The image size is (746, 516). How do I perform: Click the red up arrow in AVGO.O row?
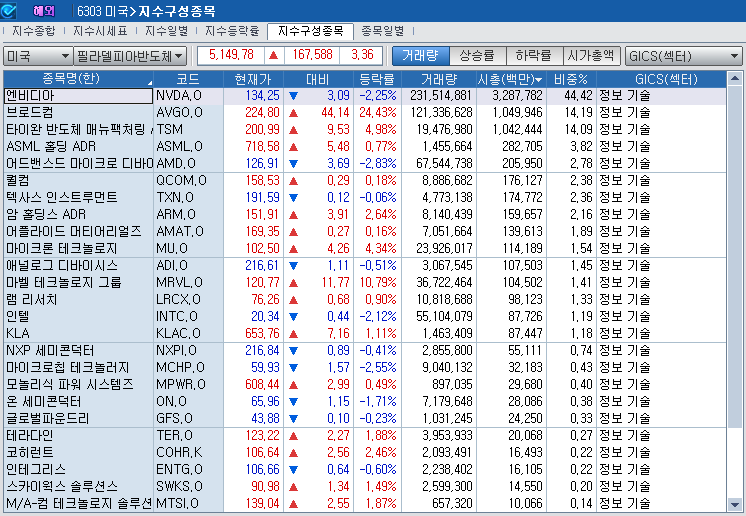(x=294, y=113)
